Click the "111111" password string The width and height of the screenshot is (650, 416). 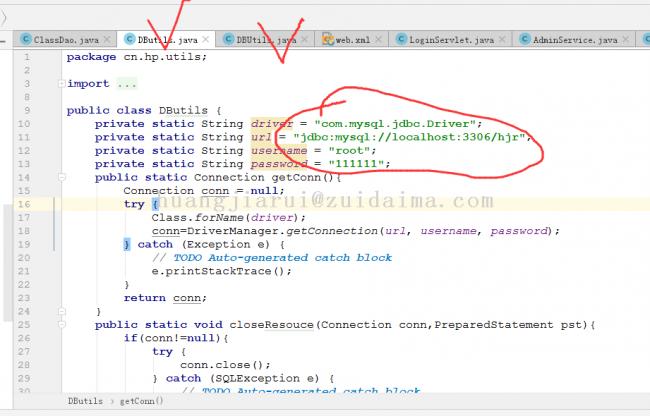click(x=357, y=164)
